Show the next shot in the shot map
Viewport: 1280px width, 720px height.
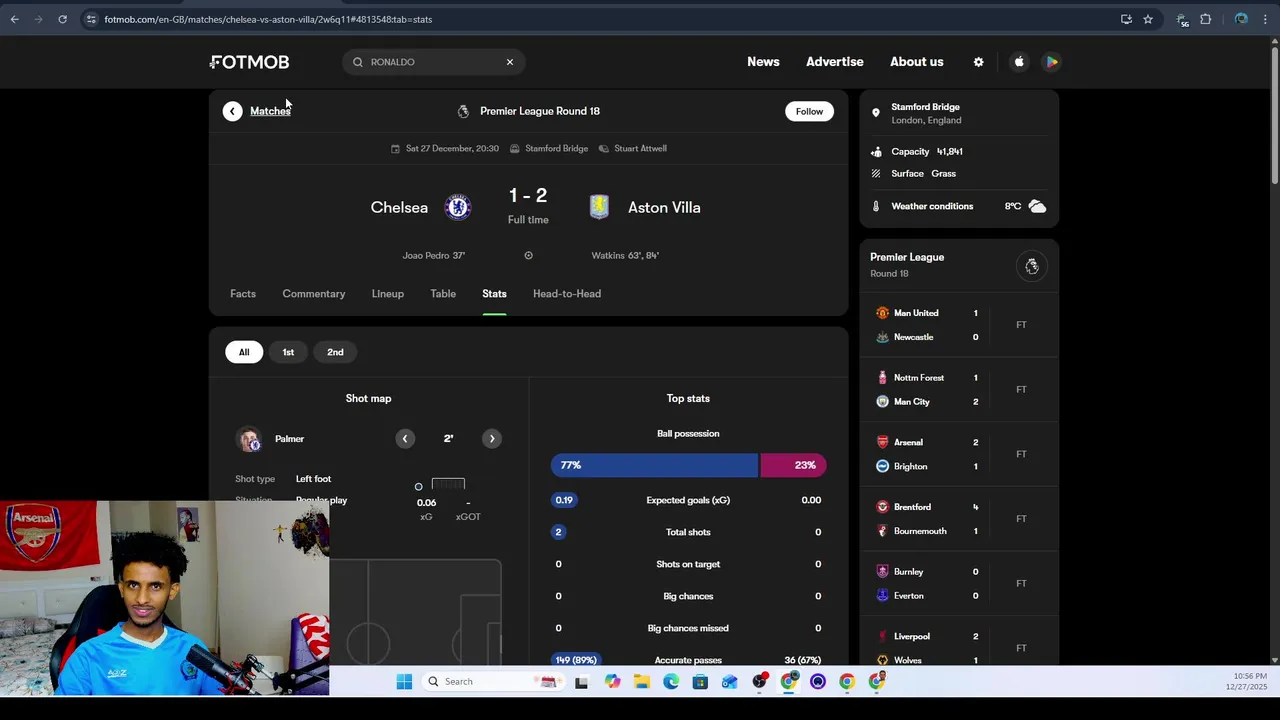click(491, 438)
